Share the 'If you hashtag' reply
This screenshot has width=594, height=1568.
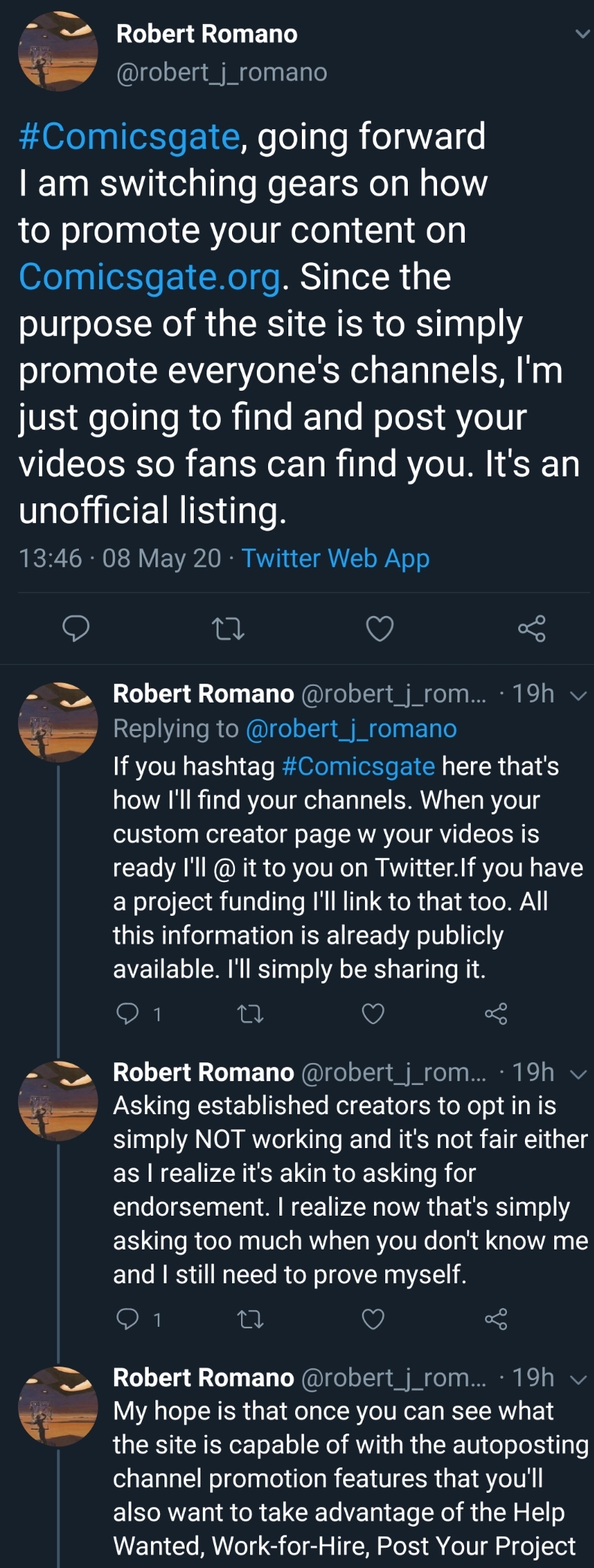496,1014
